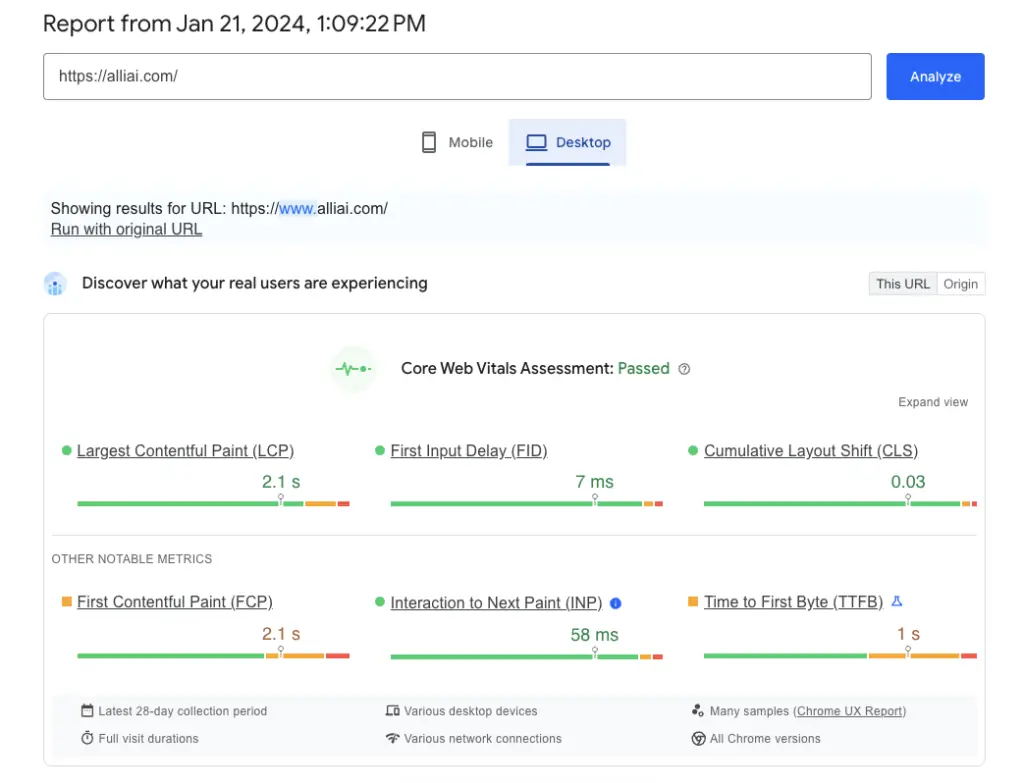Viewport: 1024px width, 783px height.
Task: Click the CLS value 0.03
Action: tap(908, 482)
